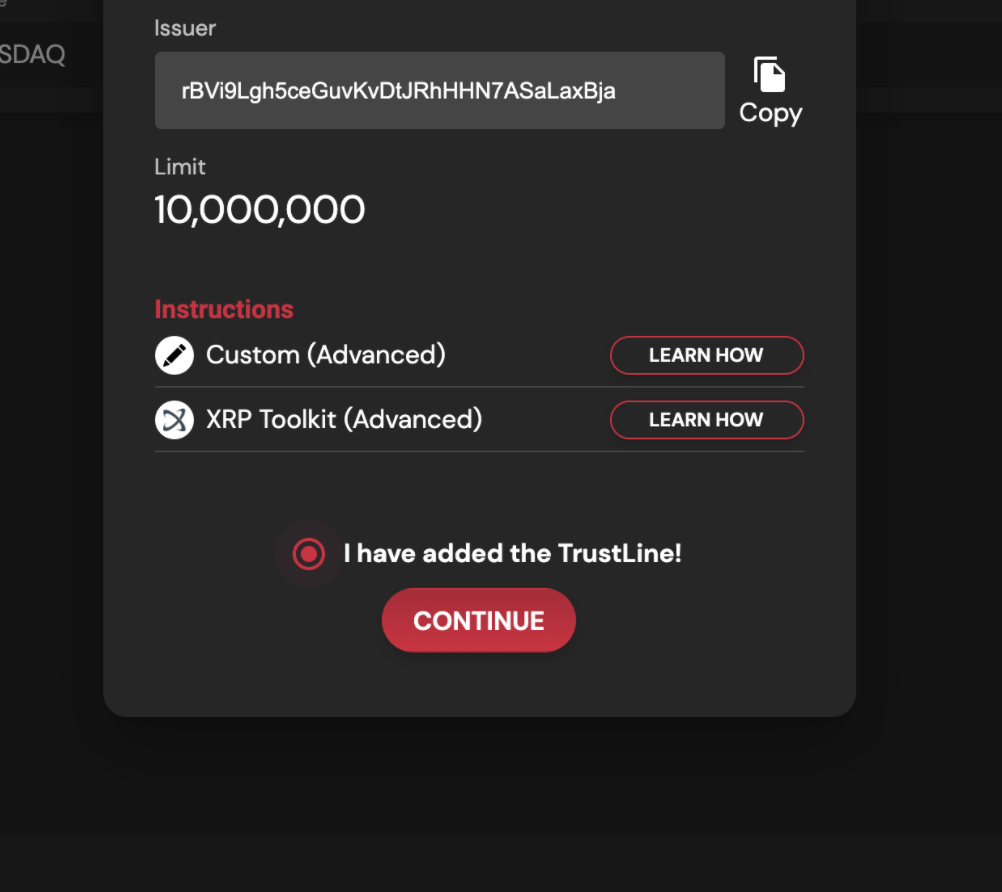Click the Limit label
The height and width of the screenshot is (892, 1002).
[180, 167]
